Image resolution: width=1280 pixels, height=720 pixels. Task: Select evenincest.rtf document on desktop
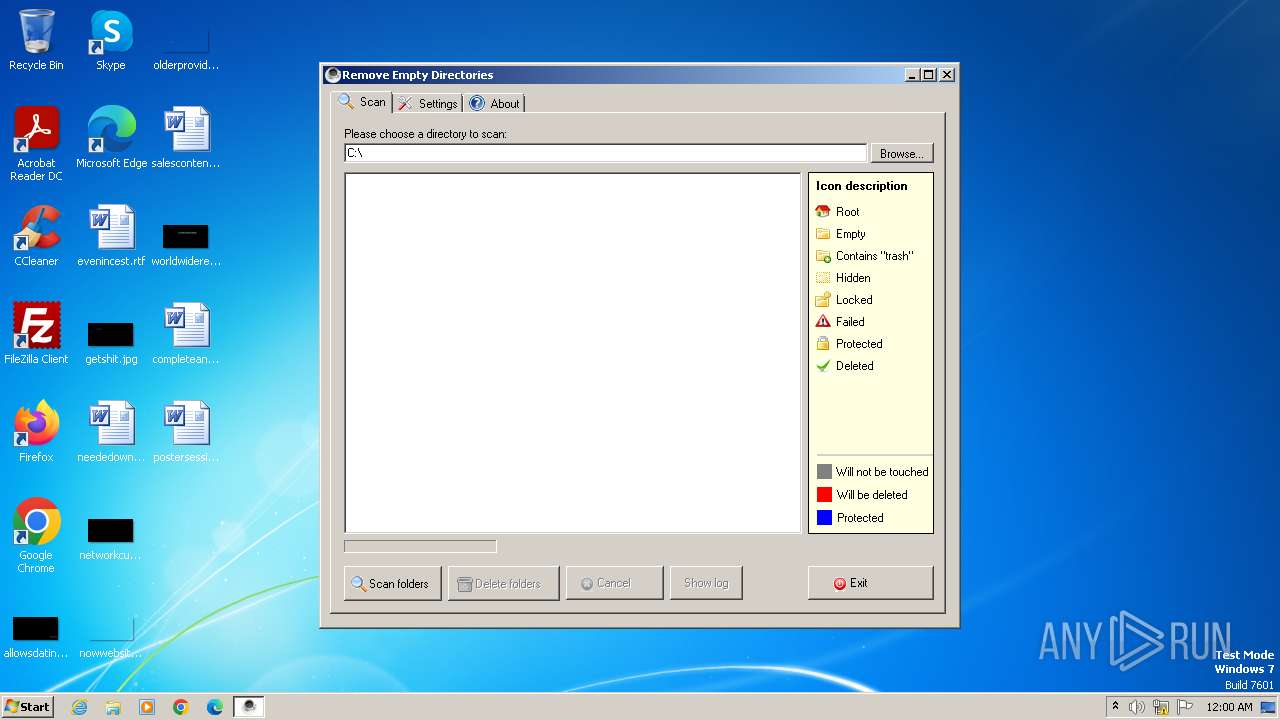(111, 236)
